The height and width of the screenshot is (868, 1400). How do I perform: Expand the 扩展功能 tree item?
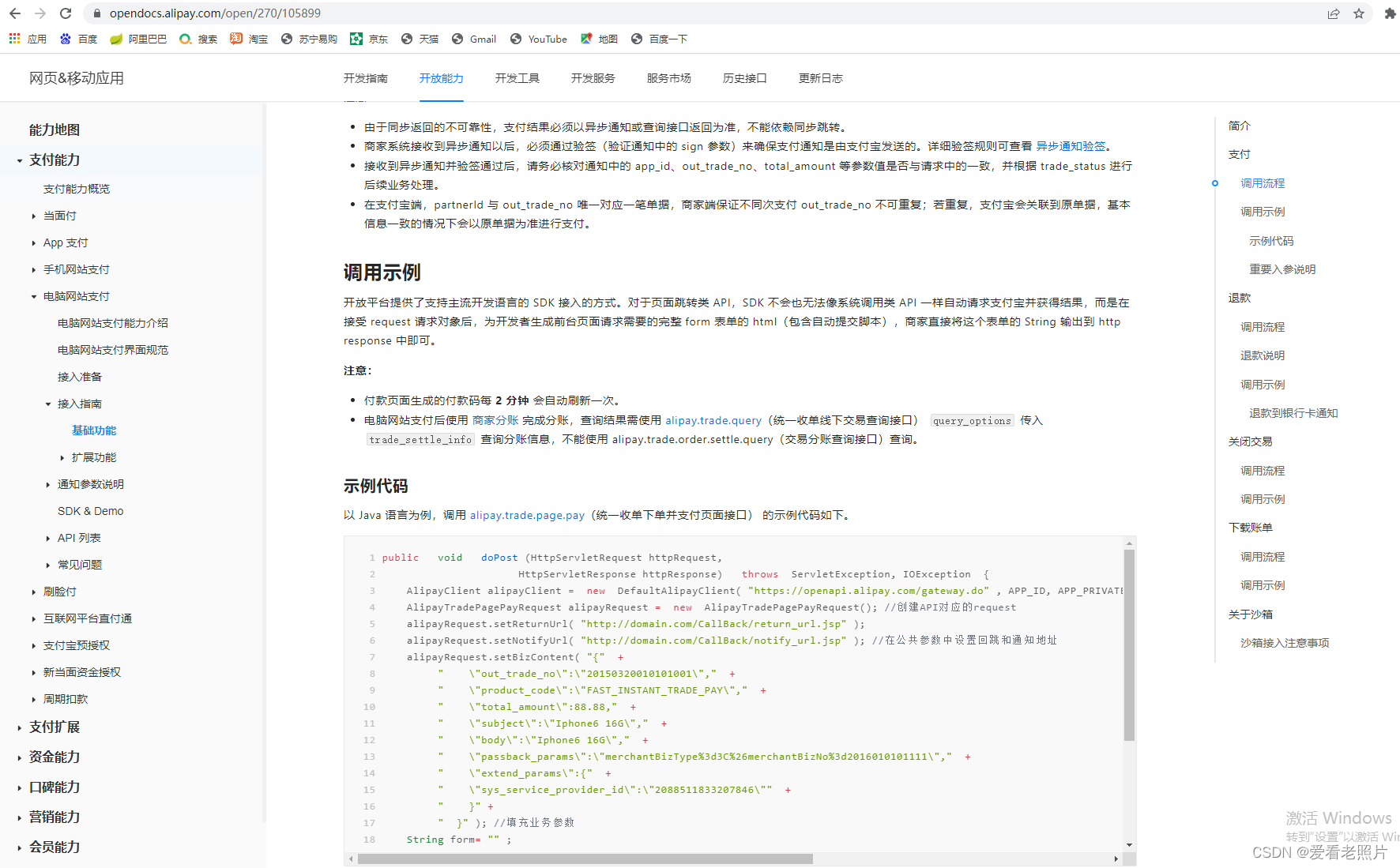click(62, 457)
